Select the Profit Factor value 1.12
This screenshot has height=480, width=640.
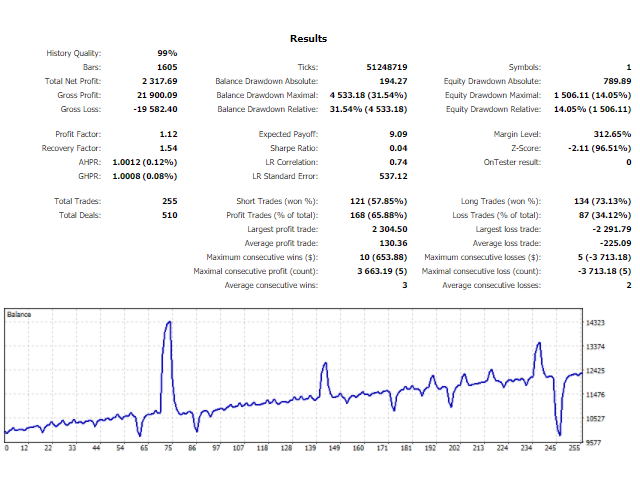[x=168, y=134]
